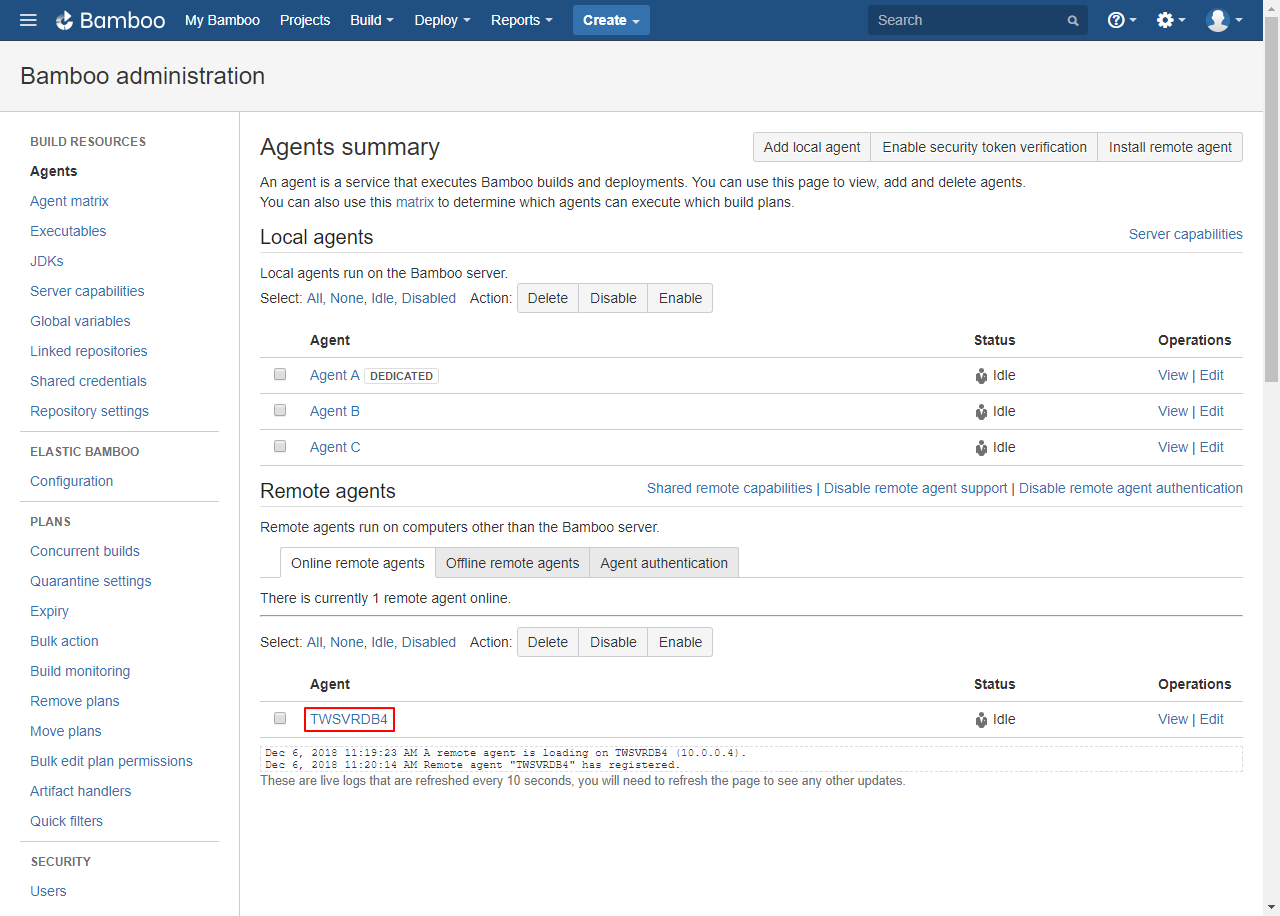Open the Projects menu item

coord(305,20)
